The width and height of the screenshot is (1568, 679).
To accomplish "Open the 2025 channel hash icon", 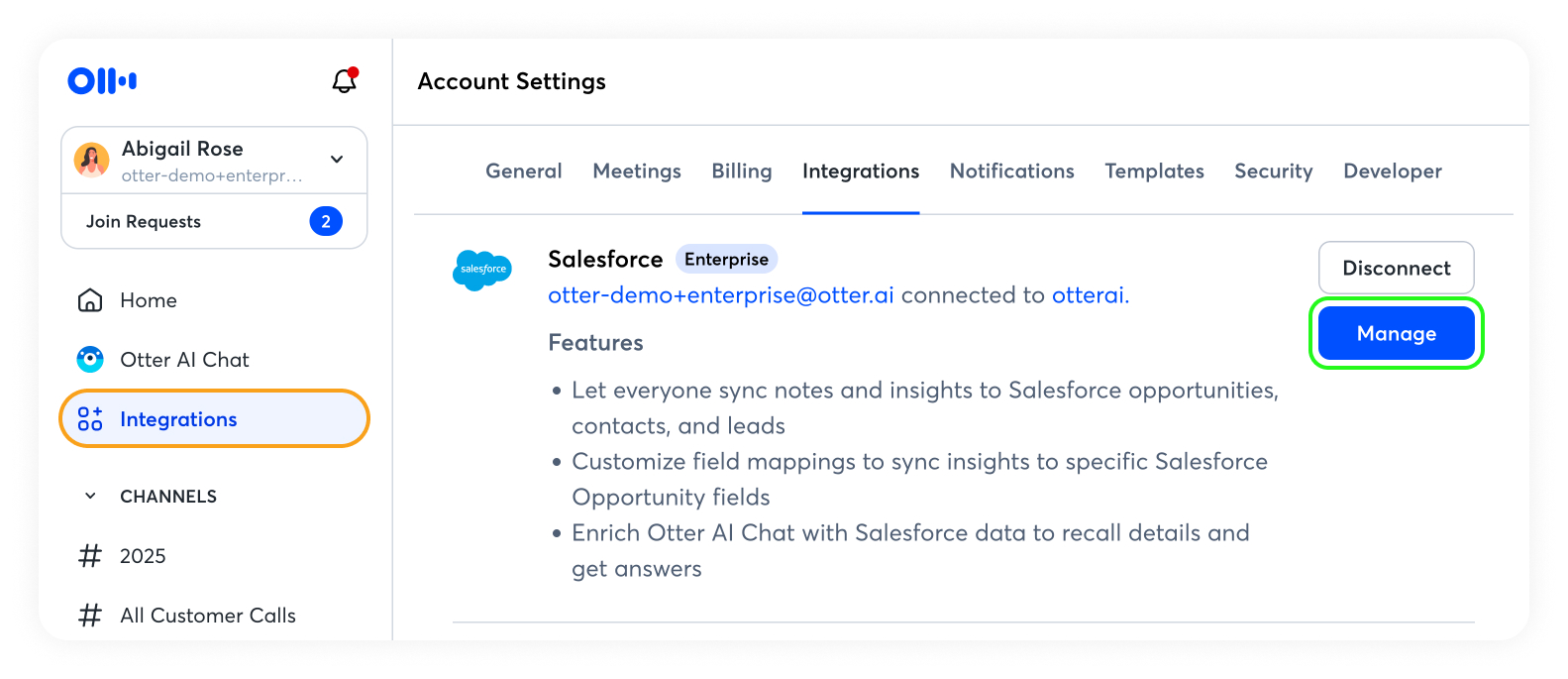I will point(90,556).
